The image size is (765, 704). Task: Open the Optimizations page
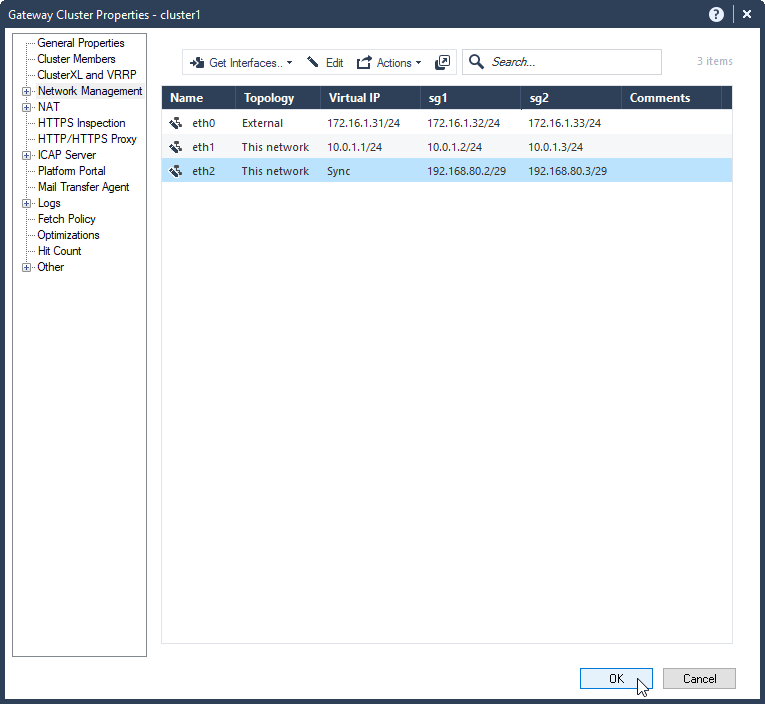(68, 235)
